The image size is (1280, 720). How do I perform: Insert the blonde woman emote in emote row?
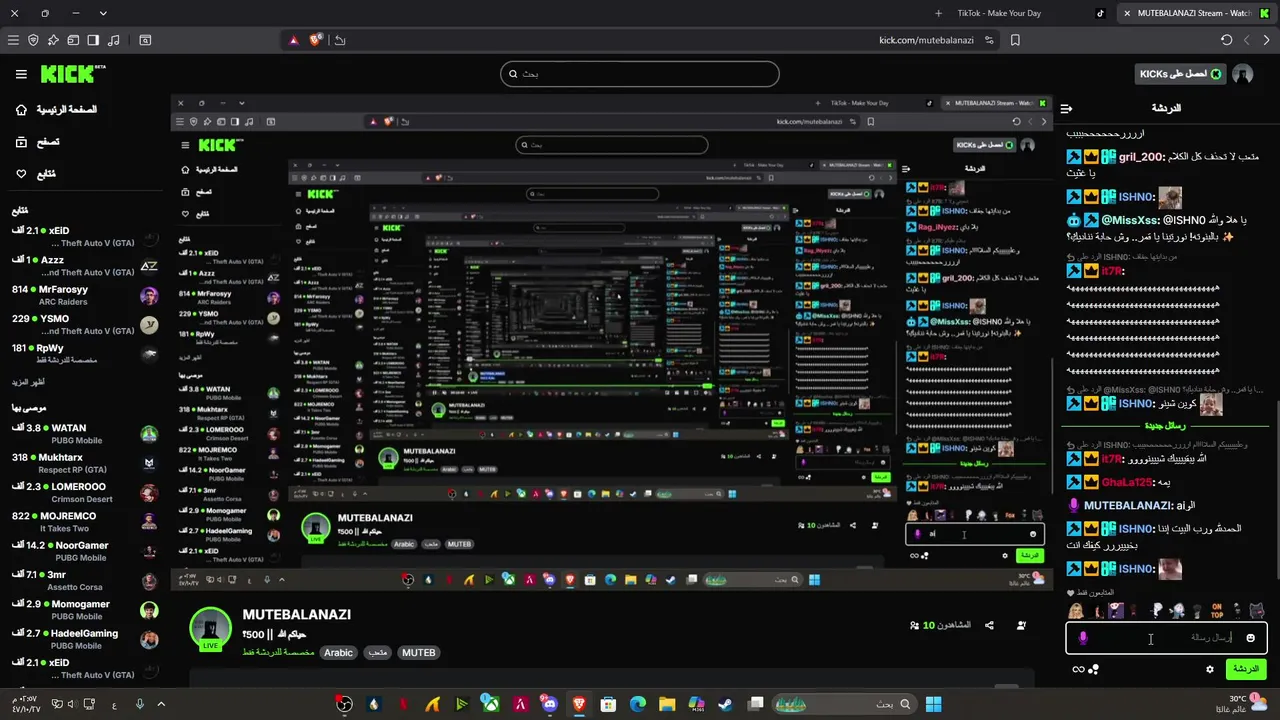(1076, 610)
